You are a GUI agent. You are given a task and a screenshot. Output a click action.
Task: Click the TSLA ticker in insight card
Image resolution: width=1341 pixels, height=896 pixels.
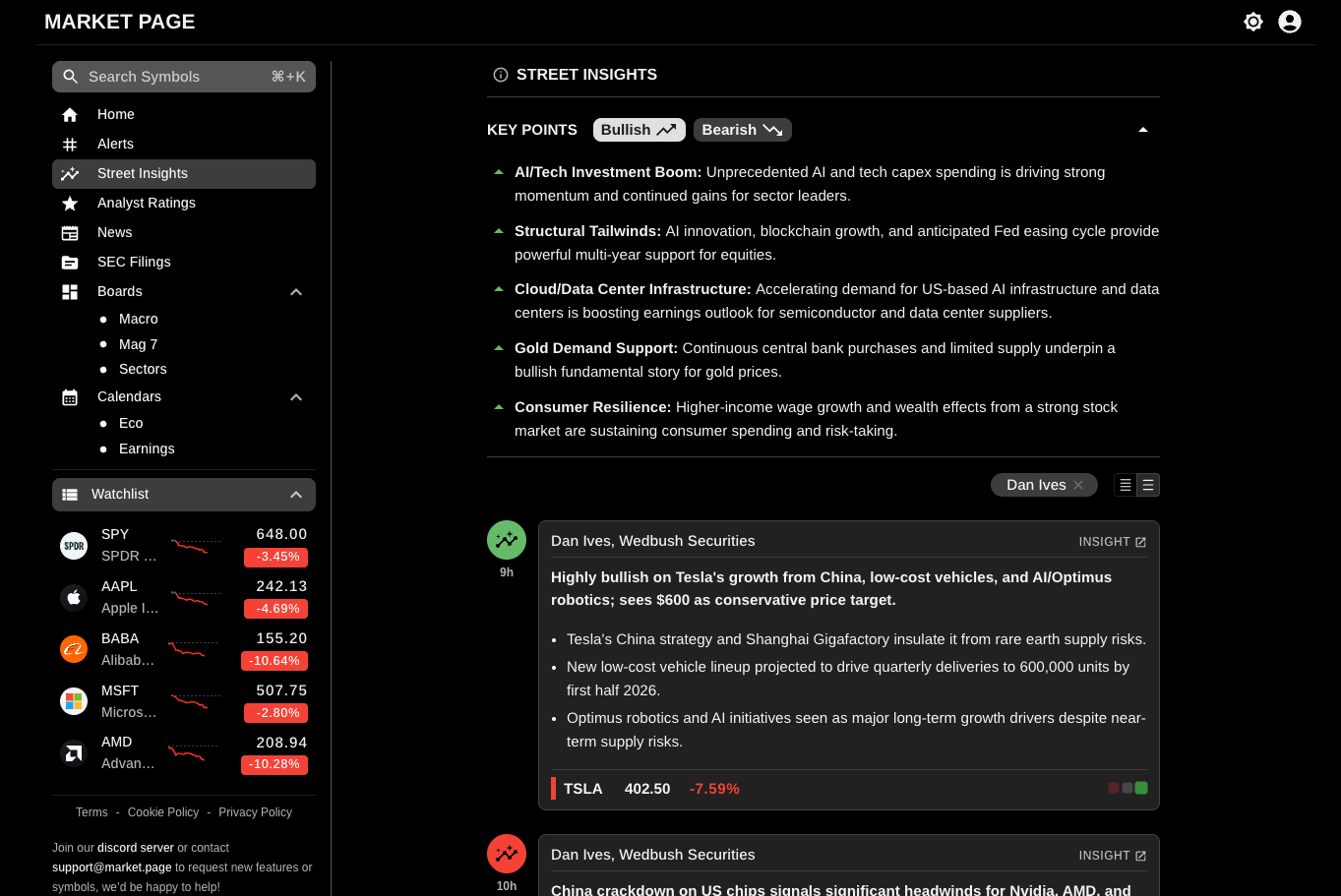[x=582, y=789]
